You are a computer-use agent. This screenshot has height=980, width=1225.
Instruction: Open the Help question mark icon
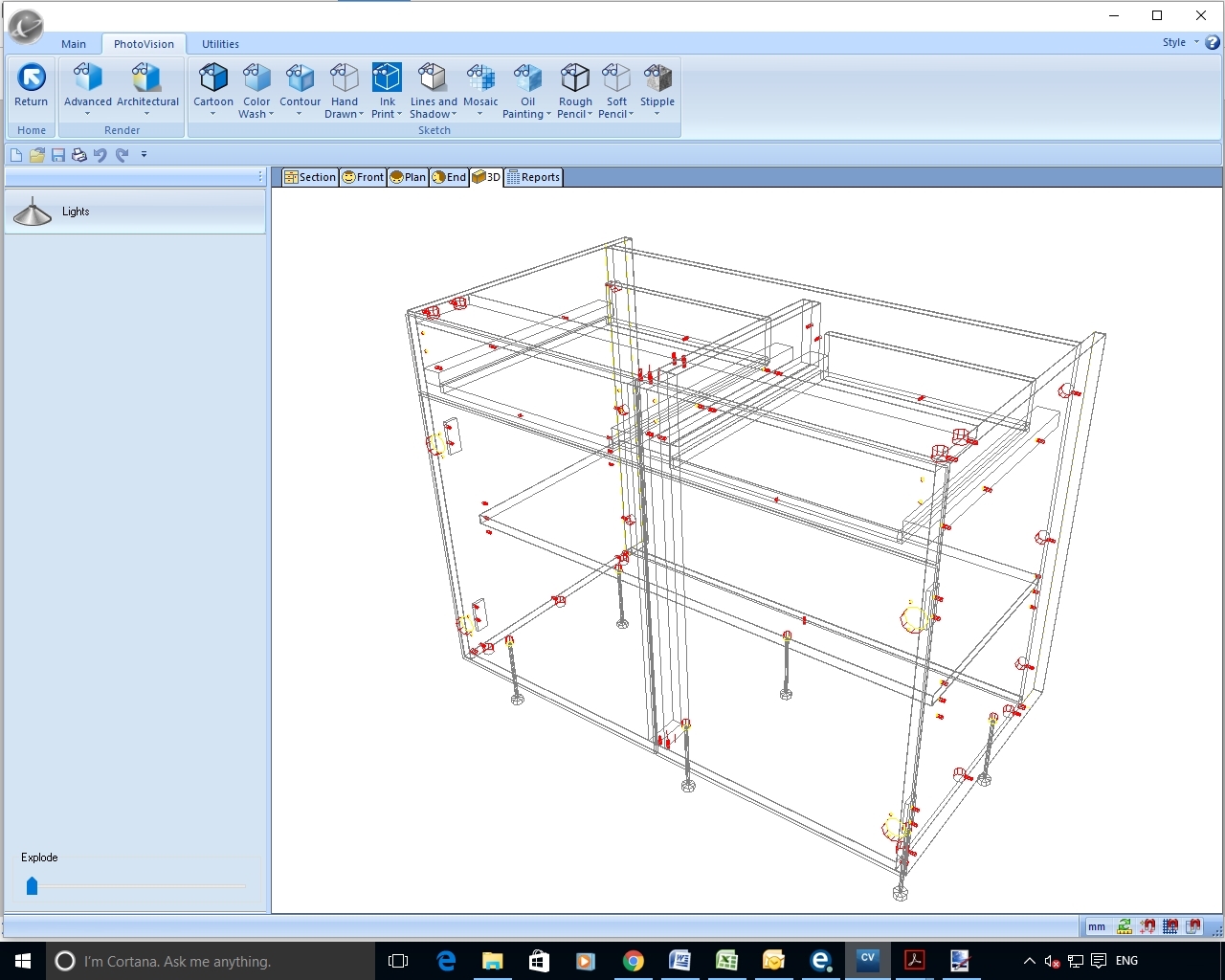(1213, 42)
